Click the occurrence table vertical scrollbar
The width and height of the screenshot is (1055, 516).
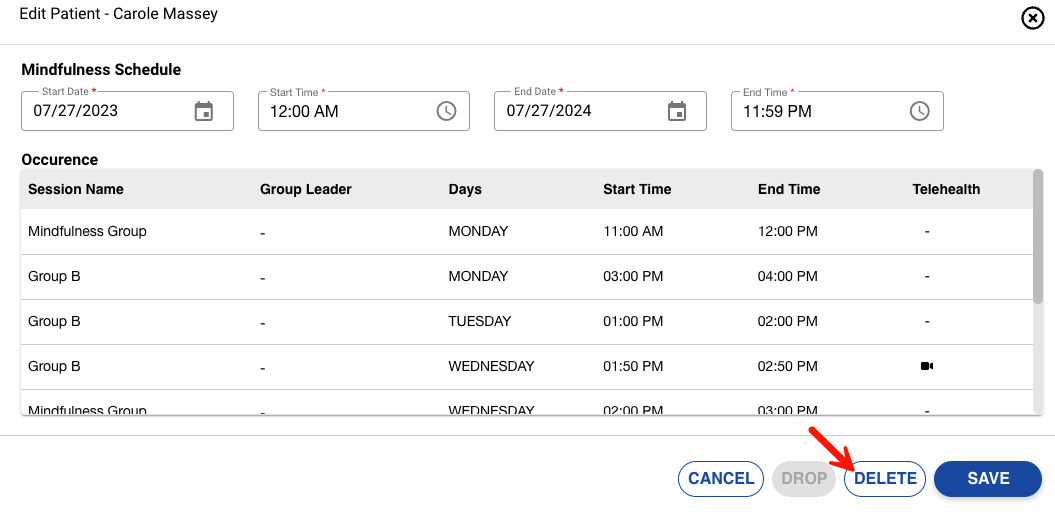[x=1039, y=240]
